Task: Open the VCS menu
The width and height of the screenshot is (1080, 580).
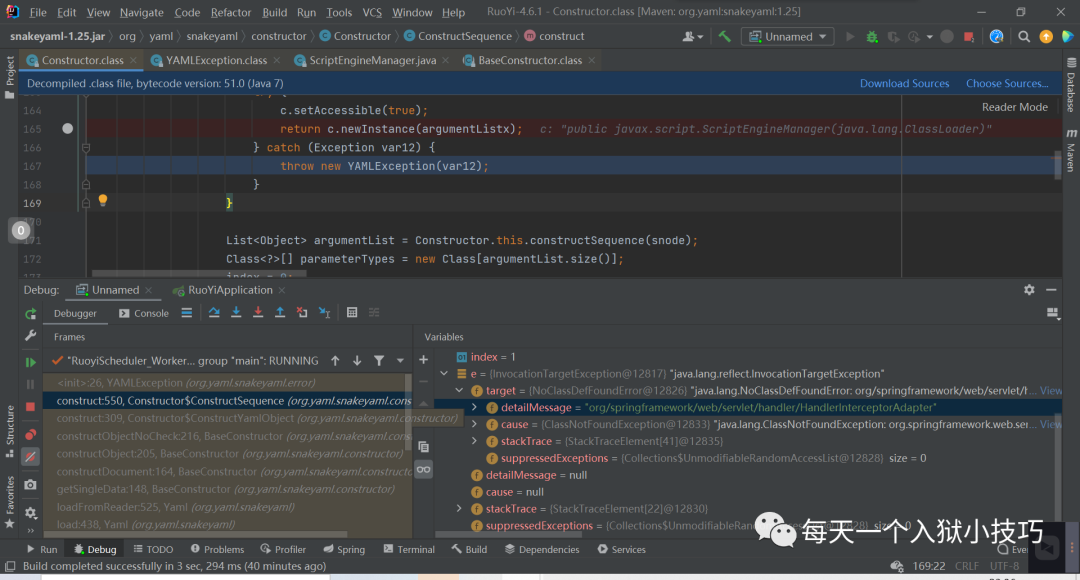Action: [x=372, y=12]
